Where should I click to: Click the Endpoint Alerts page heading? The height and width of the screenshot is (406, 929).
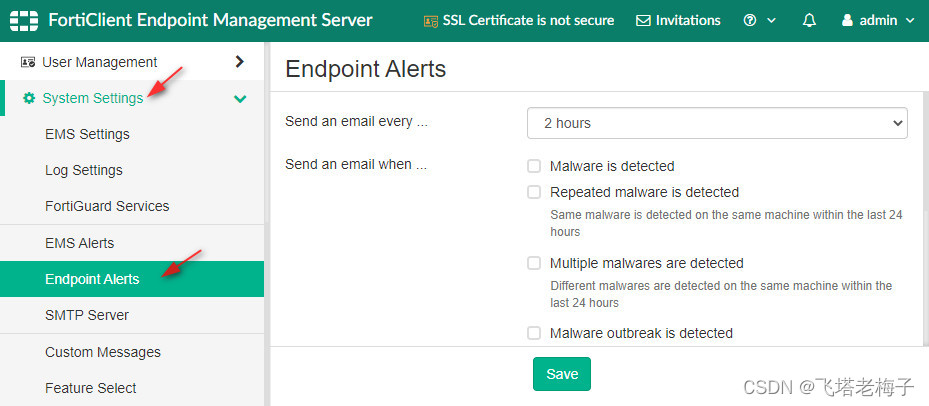click(366, 69)
